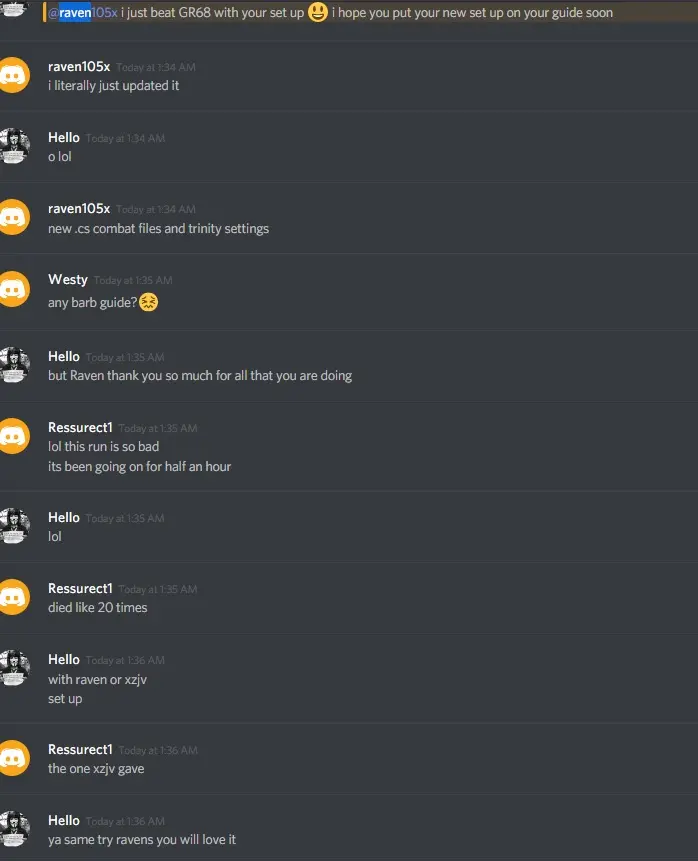
Task: Click username raven105x above 'i literally just updated it'
Action: tap(79, 66)
